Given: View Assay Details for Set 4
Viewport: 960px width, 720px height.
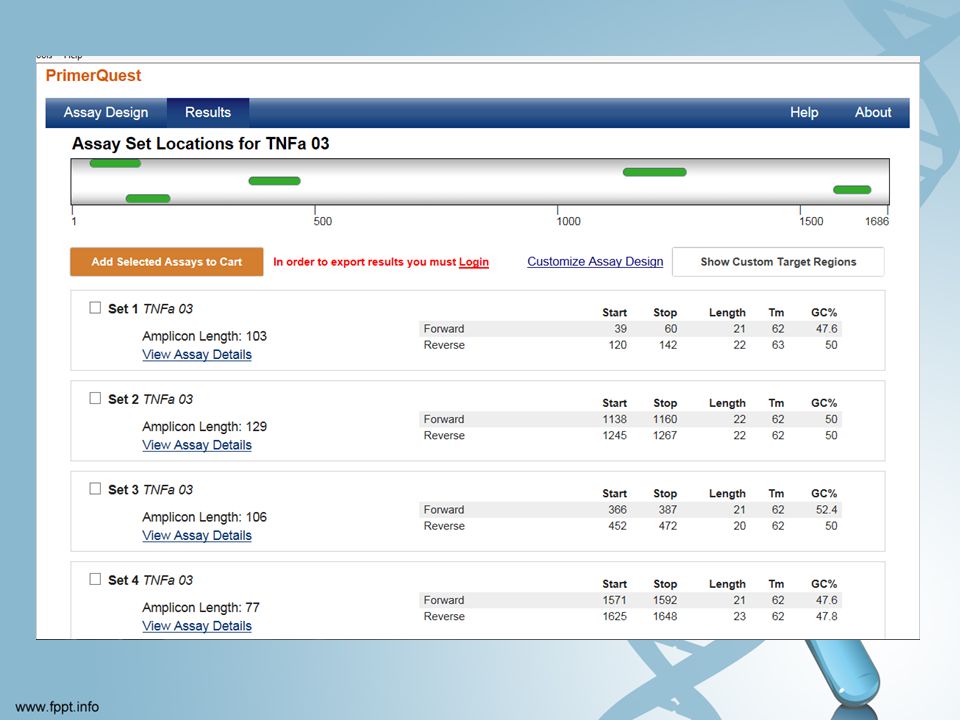Looking at the screenshot, I should [x=197, y=626].
